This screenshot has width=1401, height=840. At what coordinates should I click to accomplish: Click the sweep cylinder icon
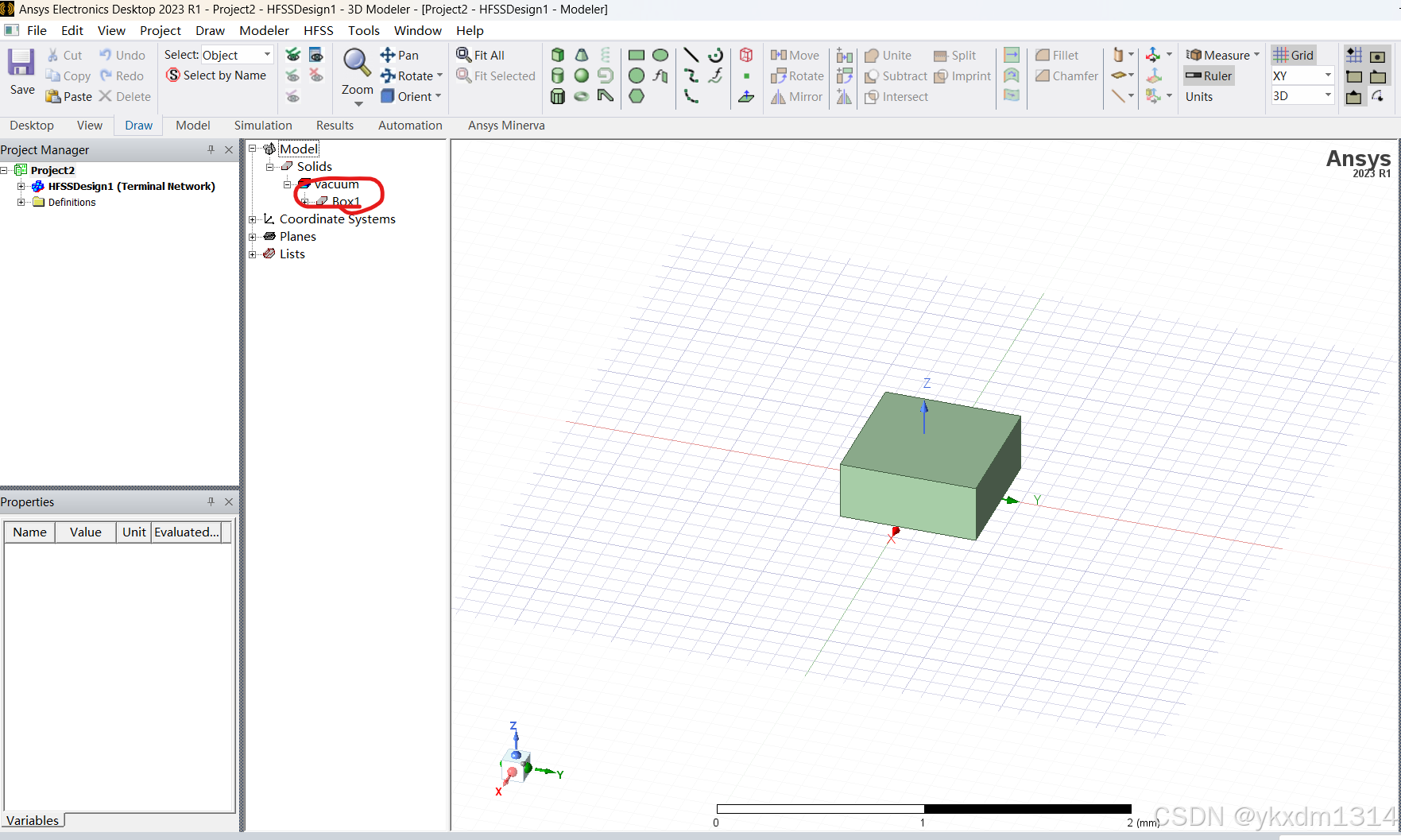[1119, 55]
